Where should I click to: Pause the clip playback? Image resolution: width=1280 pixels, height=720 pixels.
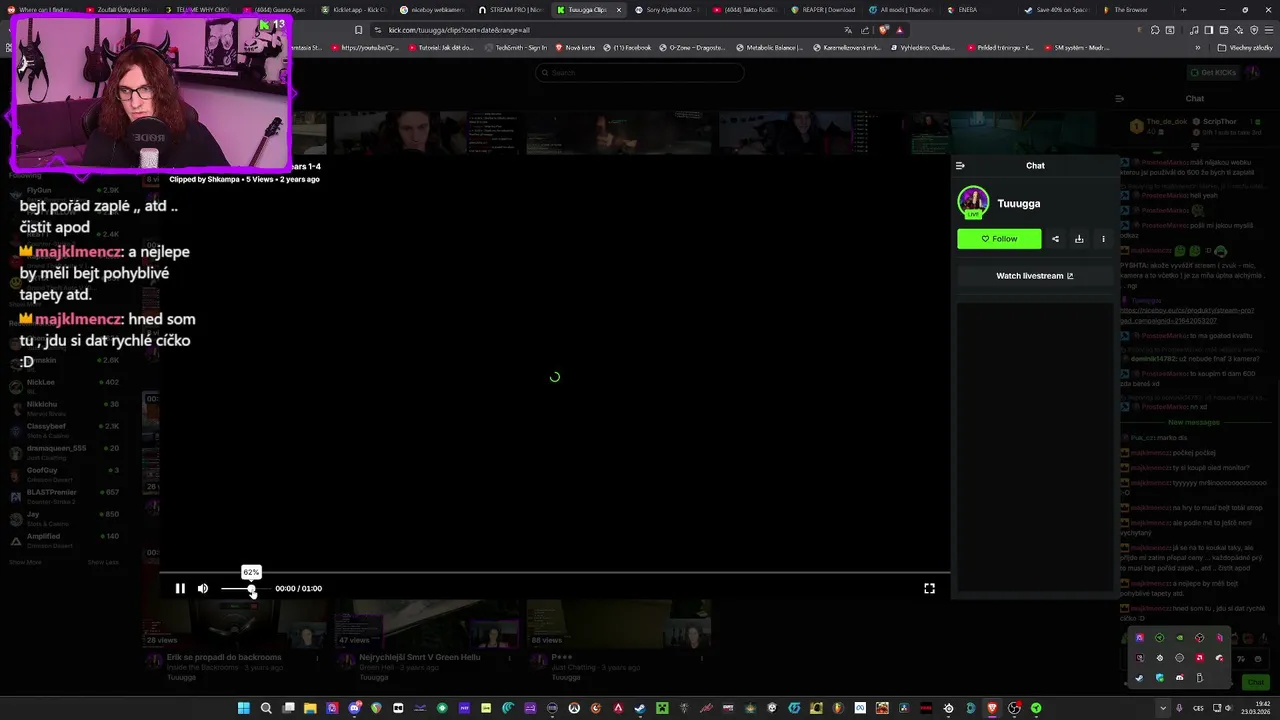click(180, 588)
